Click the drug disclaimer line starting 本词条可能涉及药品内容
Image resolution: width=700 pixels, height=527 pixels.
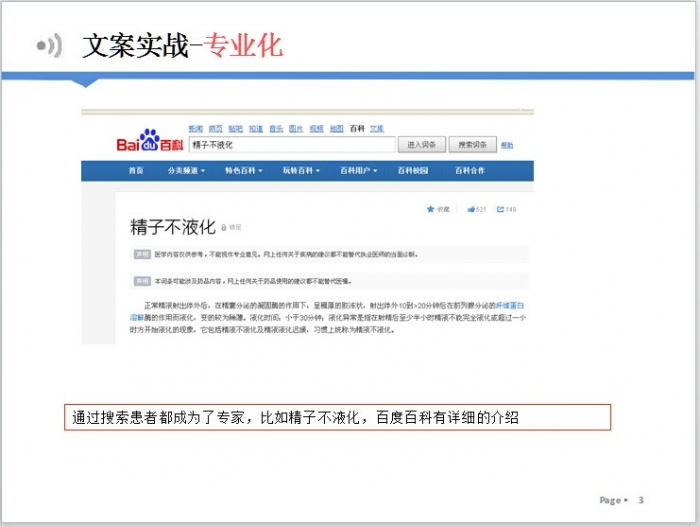pos(253,281)
